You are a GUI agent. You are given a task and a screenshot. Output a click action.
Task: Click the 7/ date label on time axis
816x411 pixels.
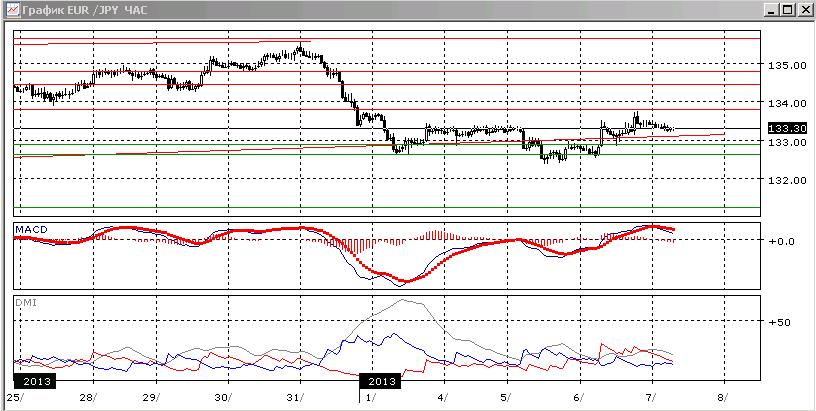tap(651, 398)
